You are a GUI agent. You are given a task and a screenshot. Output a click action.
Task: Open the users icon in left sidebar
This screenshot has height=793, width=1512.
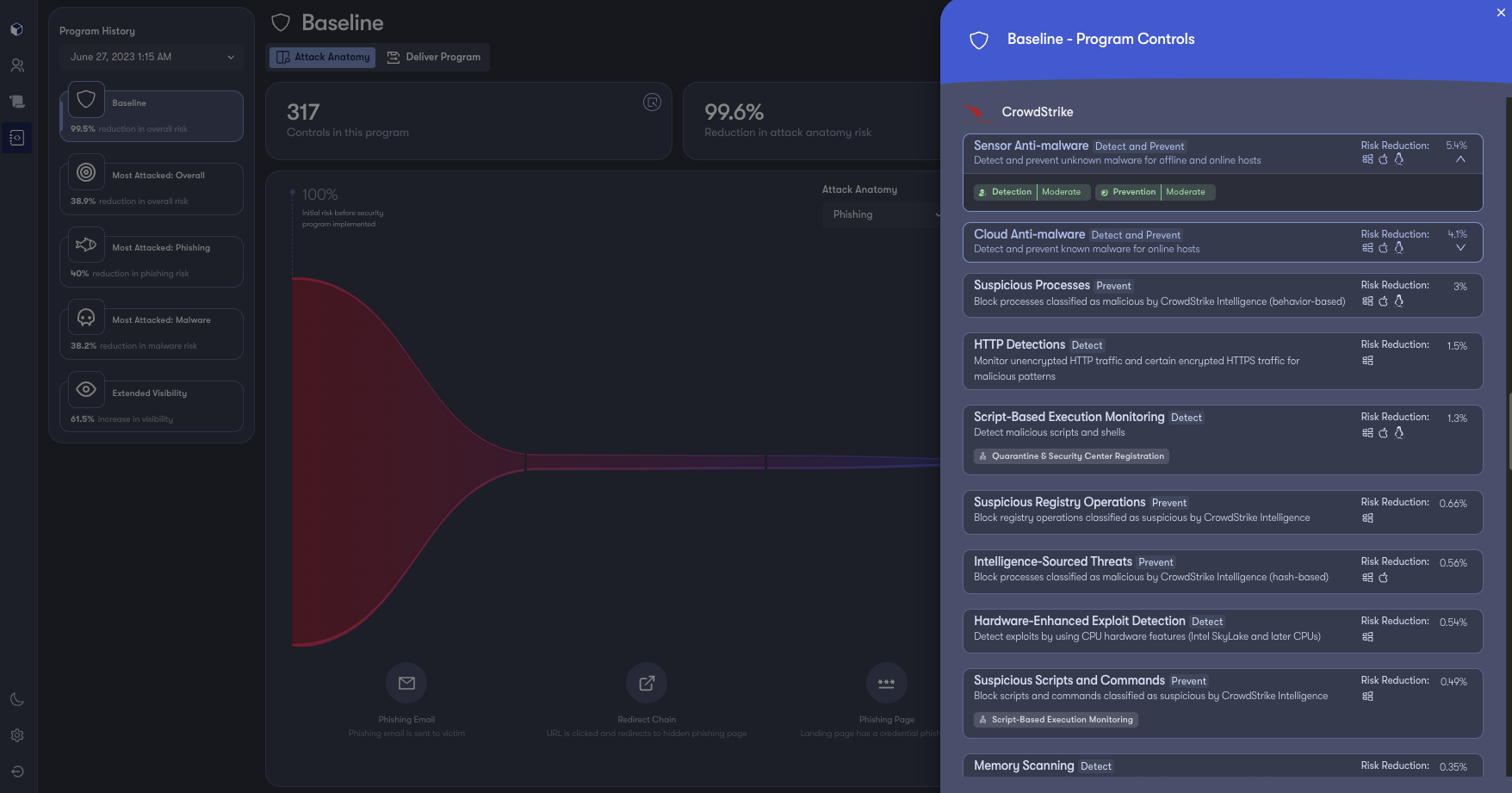tap(16, 65)
